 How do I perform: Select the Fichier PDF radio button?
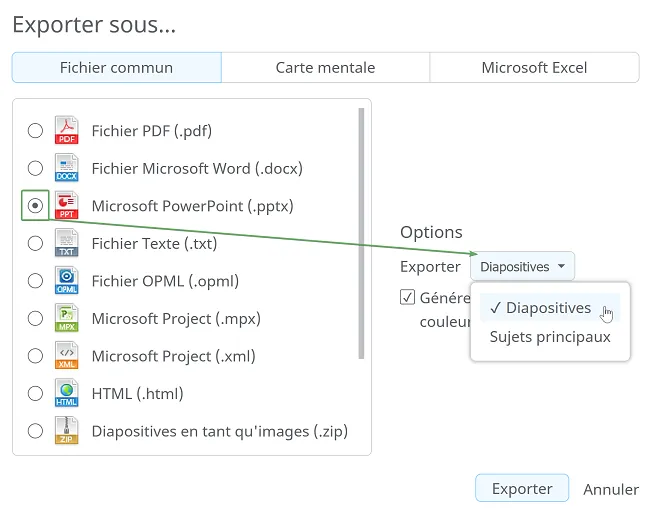35,131
